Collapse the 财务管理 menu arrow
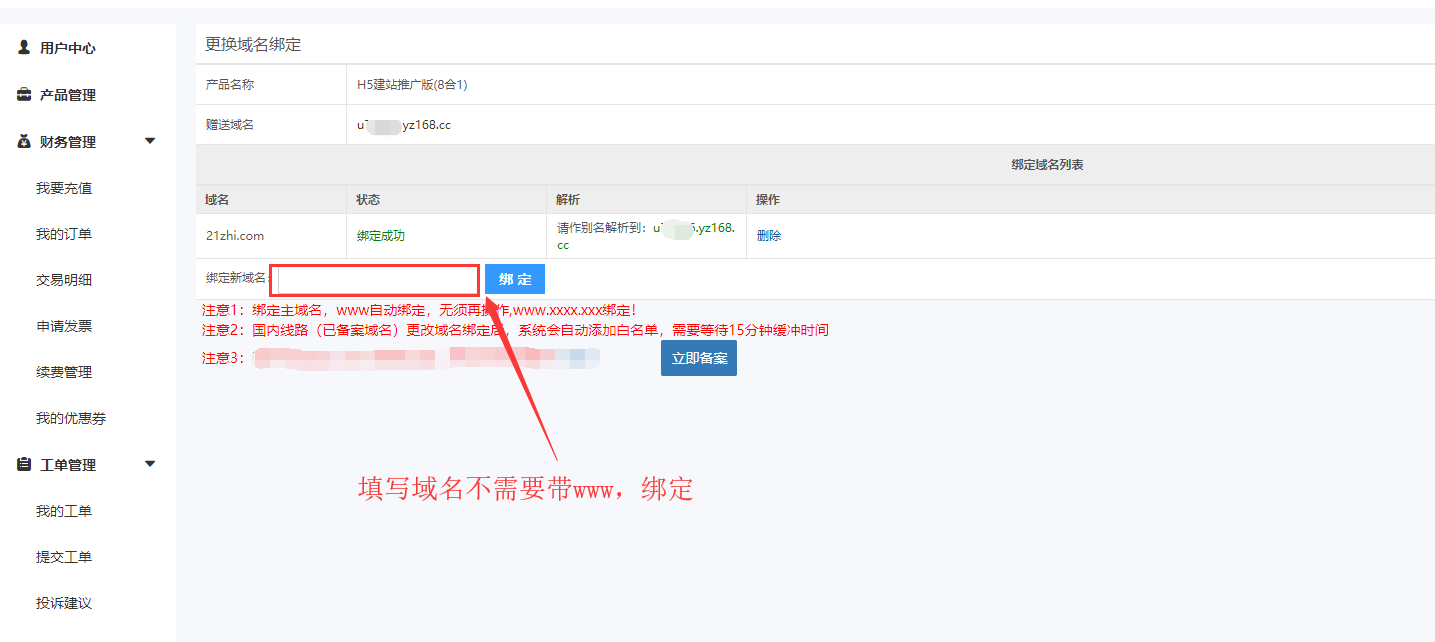The width and height of the screenshot is (1435, 642). pos(150,141)
